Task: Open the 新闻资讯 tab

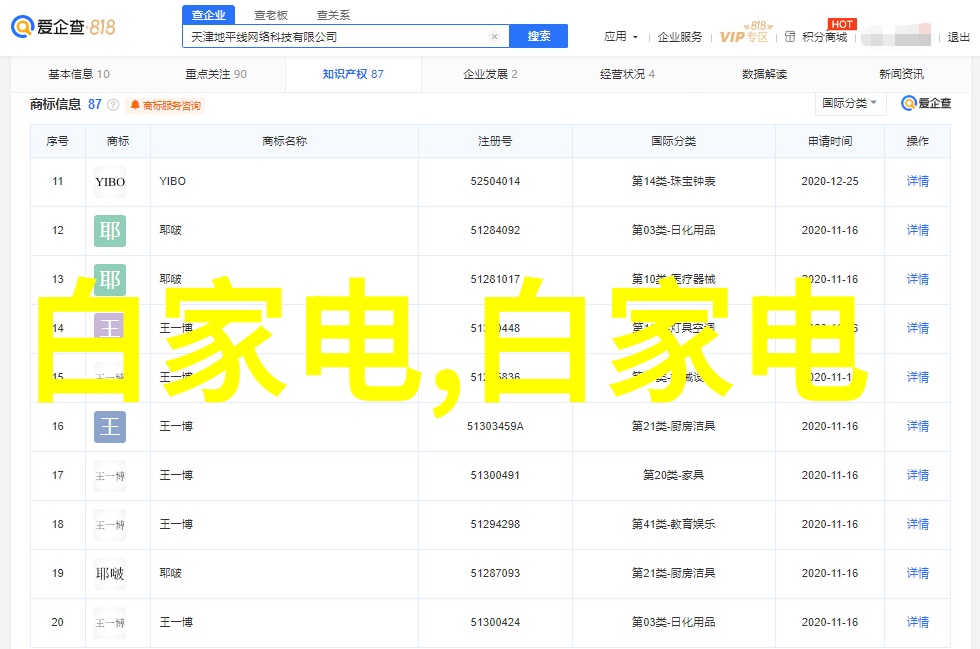Action: click(901, 74)
